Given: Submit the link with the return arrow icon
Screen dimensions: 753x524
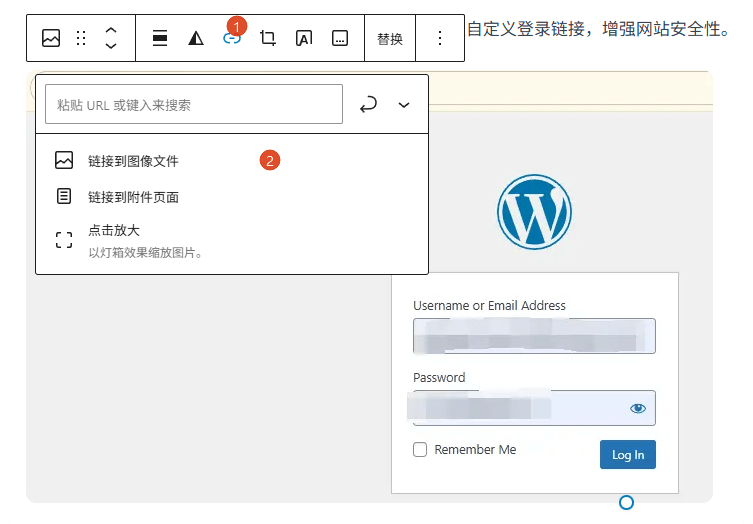Looking at the screenshot, I should (368, 104).
